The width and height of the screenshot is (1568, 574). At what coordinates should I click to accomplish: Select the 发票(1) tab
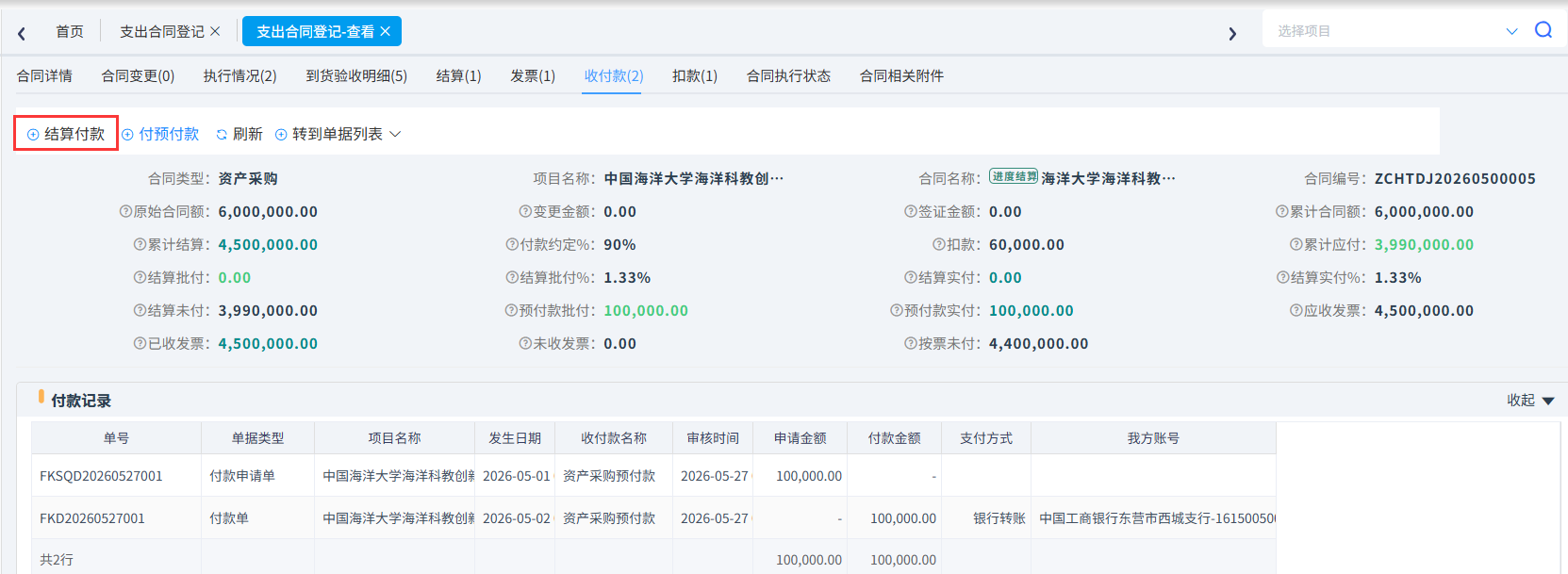(533, 76)
